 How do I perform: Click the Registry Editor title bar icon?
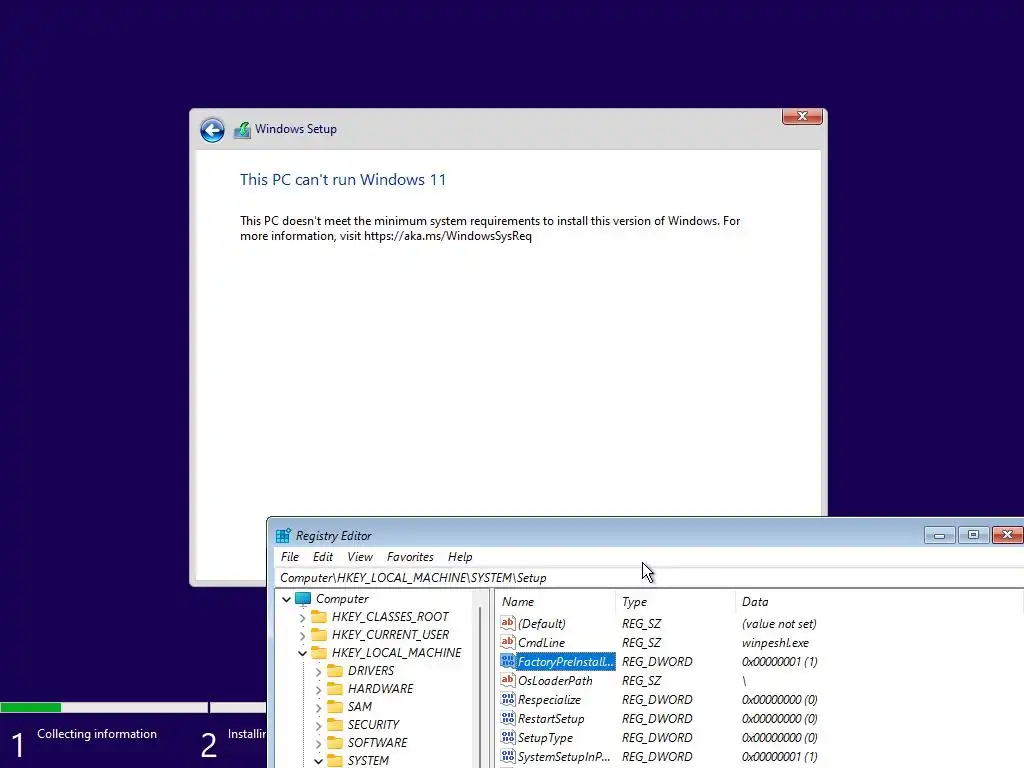point(283,536)
